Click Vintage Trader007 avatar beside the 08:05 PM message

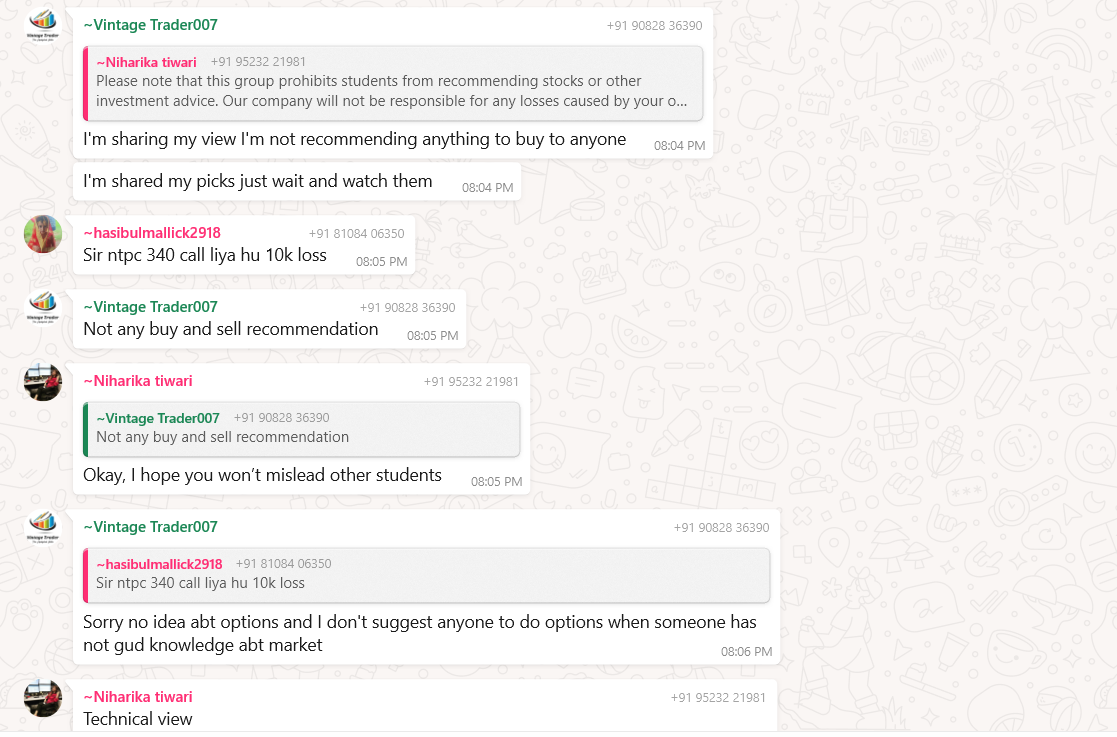pos(43,307)
